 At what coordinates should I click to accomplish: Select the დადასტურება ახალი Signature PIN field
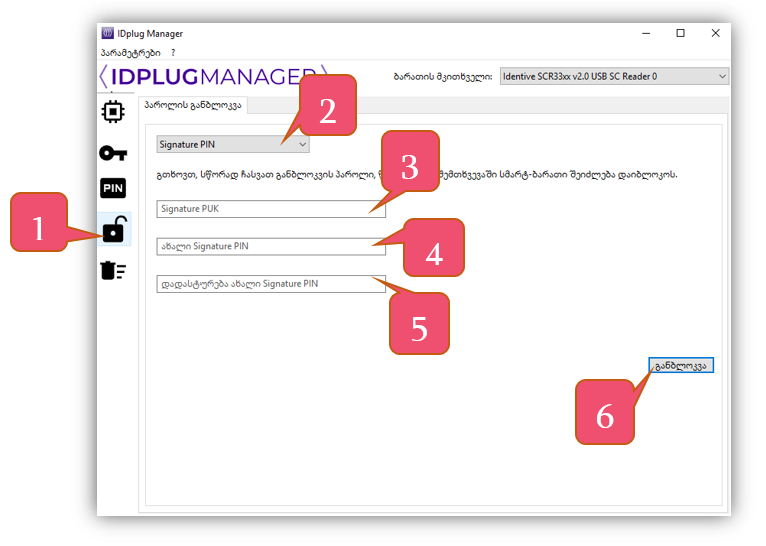(x=264, y=284)
